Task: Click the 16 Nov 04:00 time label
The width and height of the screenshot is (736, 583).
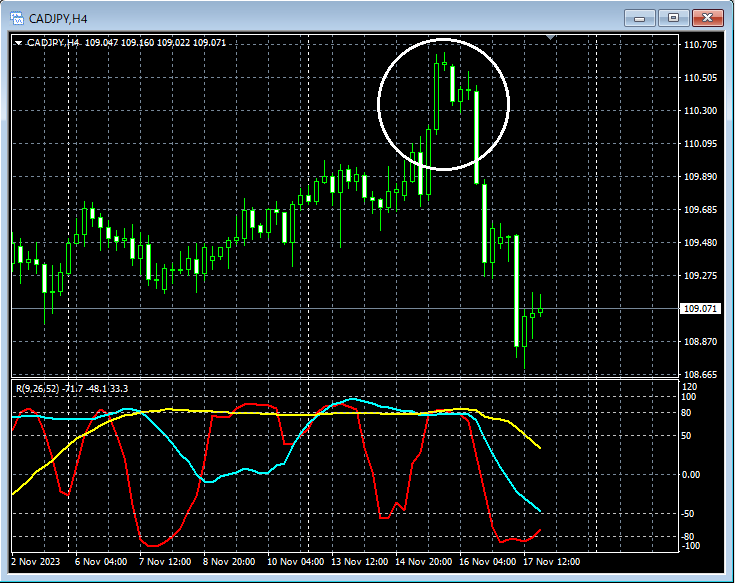Action: (x=487, y=561)
